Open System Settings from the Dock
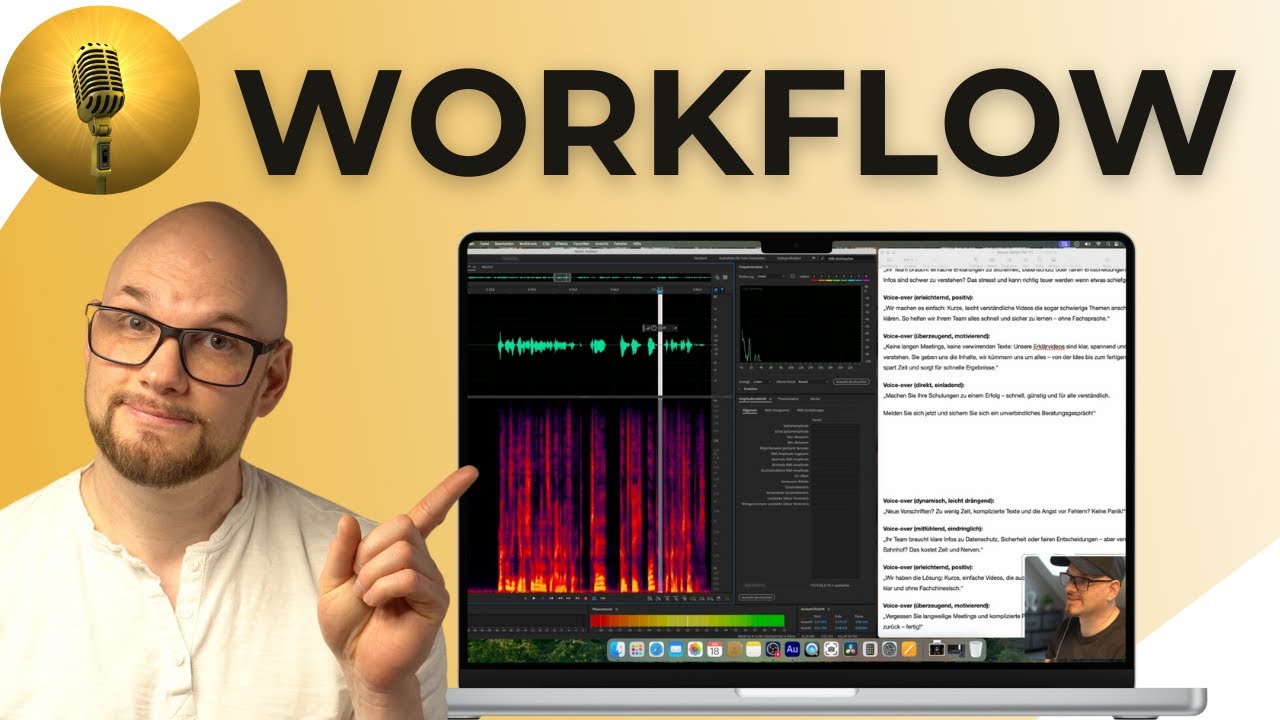The image size is (1280, 720). tap(889, 649)
